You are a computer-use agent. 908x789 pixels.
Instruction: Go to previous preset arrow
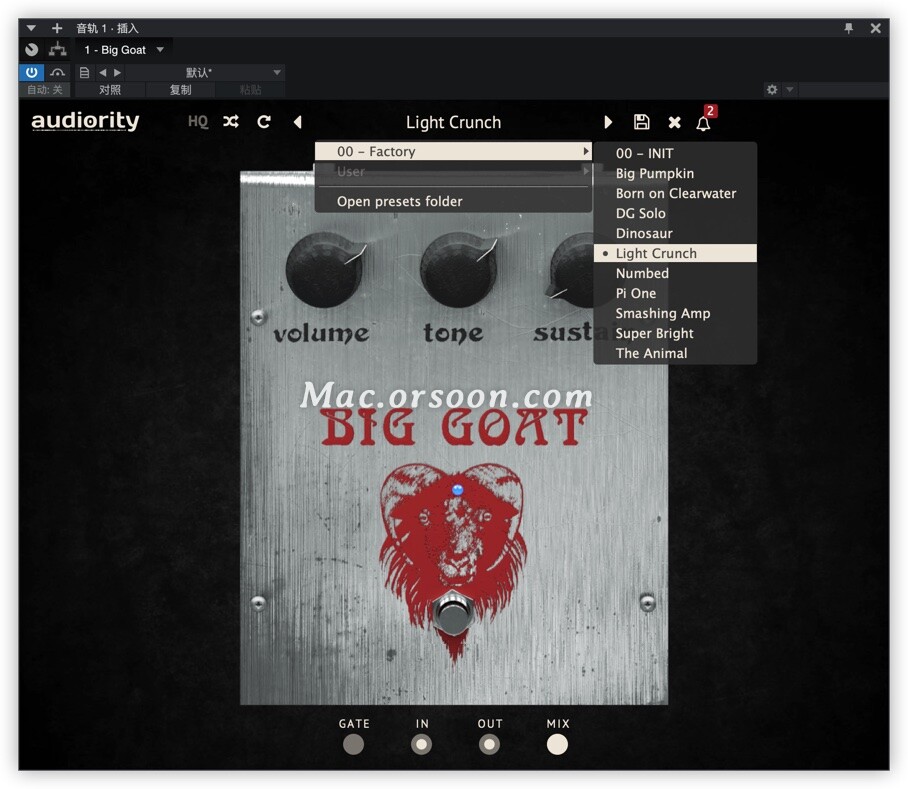pos(298,122)
